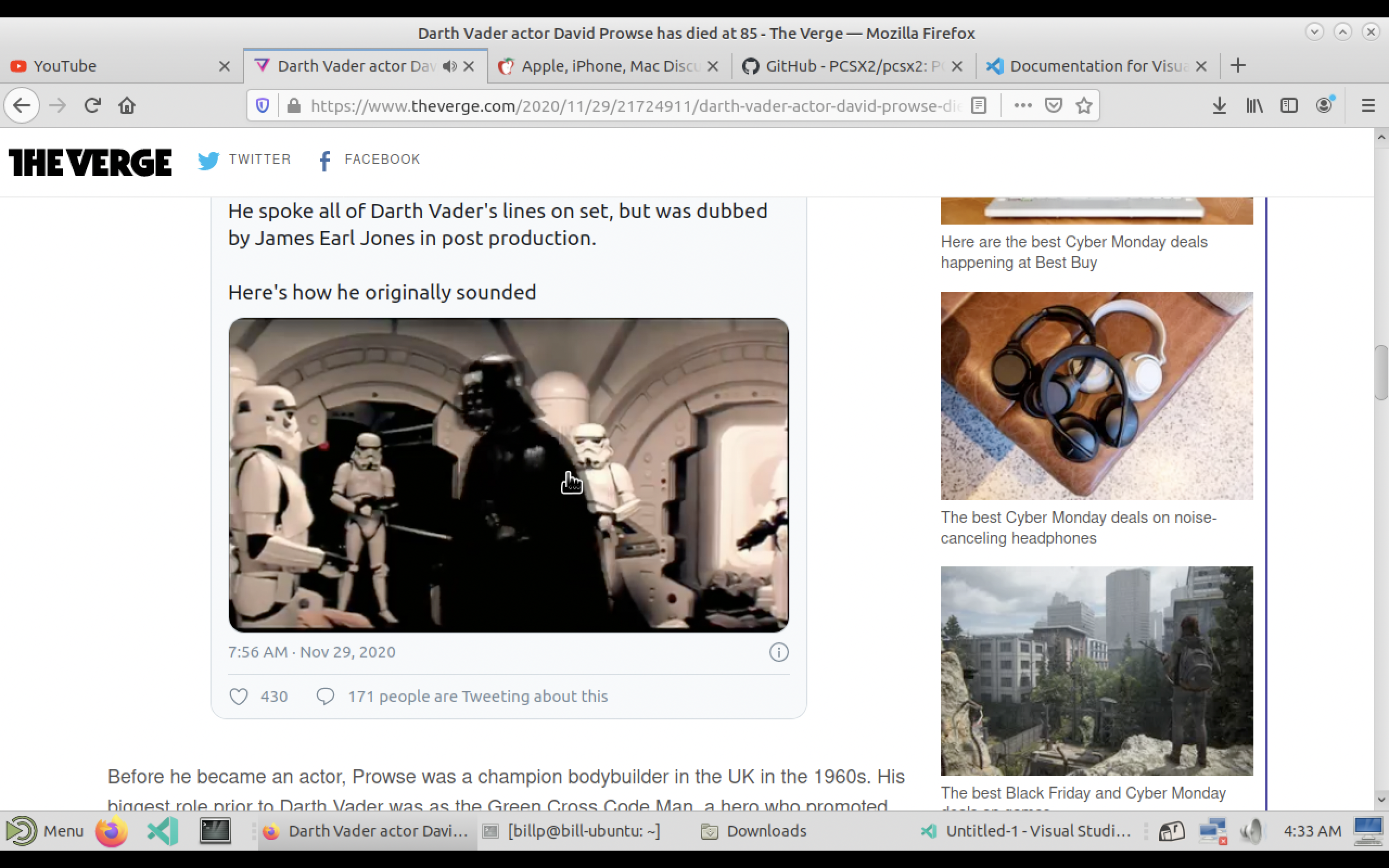
Task: Toggle the sidebar view
Action: [x=1289, y=106]
